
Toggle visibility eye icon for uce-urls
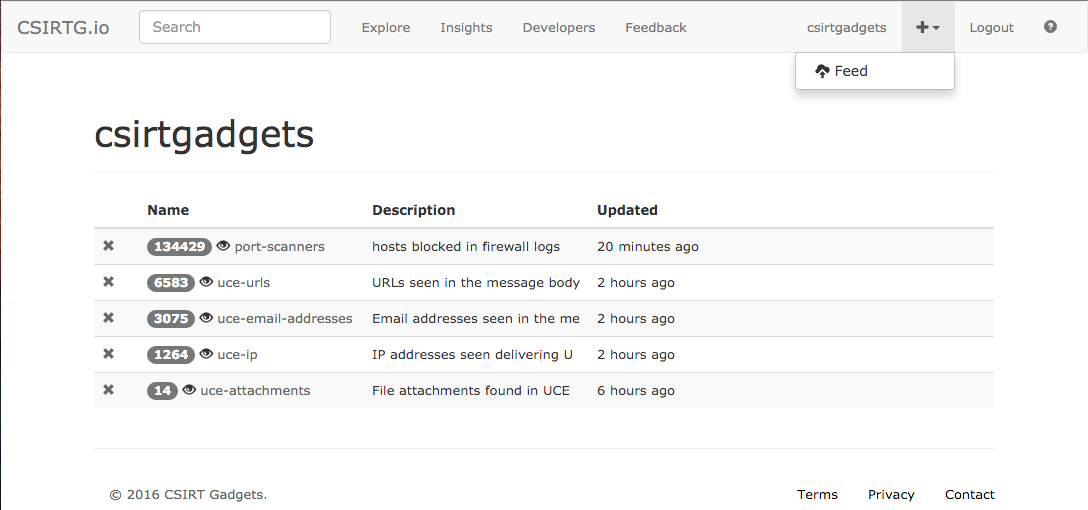pos(206,282)
